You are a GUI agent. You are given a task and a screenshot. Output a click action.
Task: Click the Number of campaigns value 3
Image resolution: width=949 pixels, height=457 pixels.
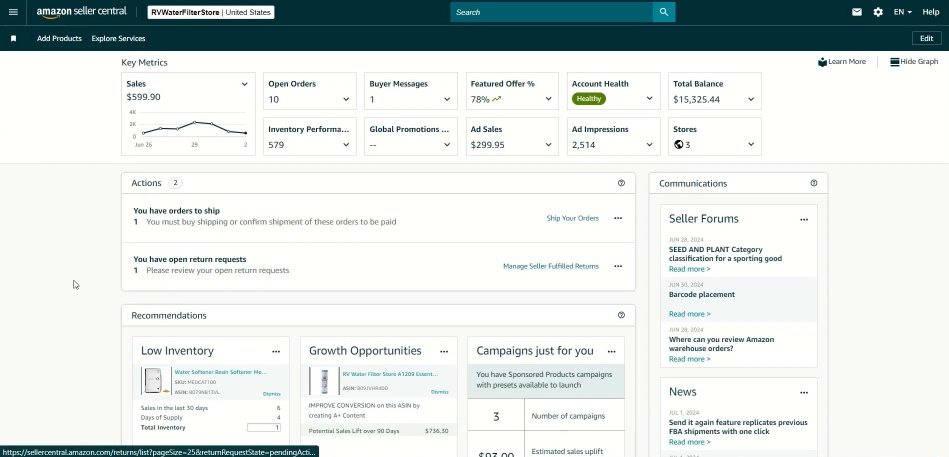496,416
